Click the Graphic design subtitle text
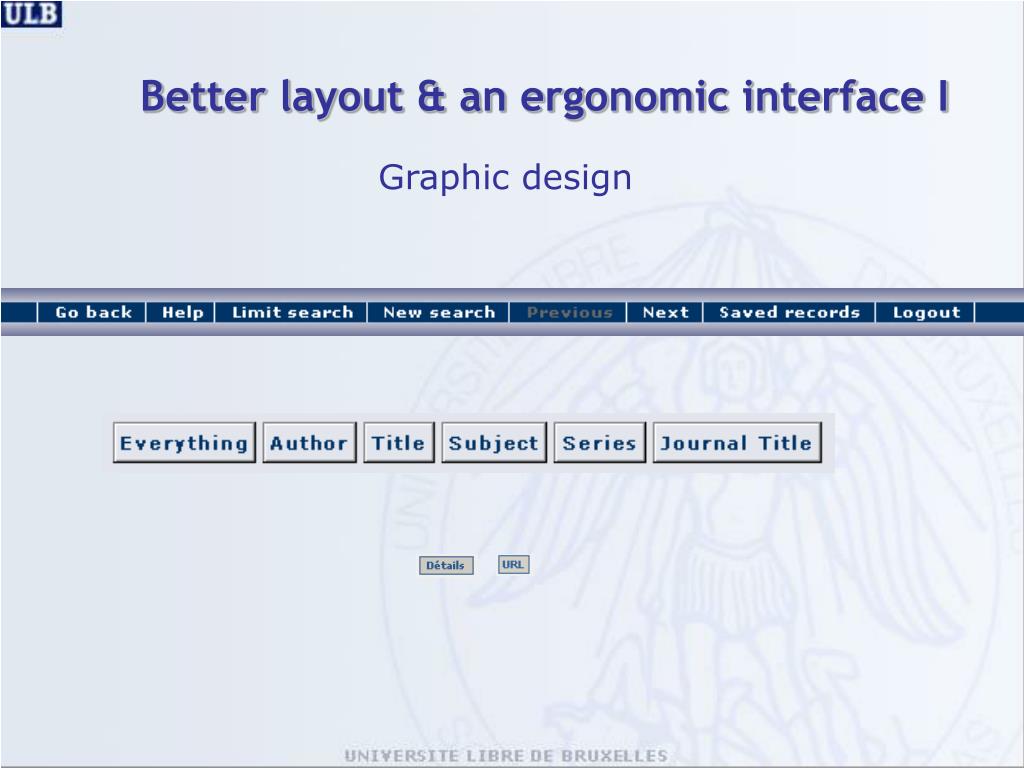 point(505,178)
